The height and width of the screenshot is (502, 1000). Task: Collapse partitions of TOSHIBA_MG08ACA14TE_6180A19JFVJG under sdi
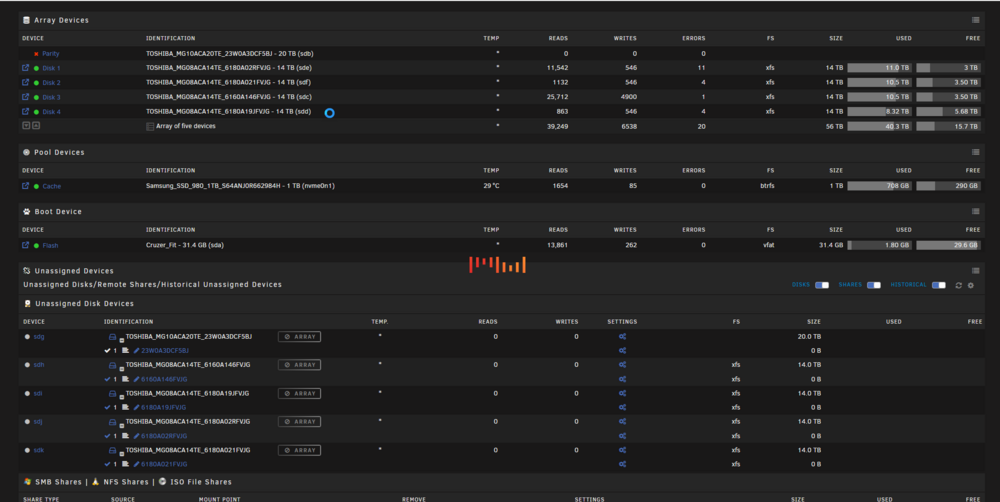click(x=121, y=397)
